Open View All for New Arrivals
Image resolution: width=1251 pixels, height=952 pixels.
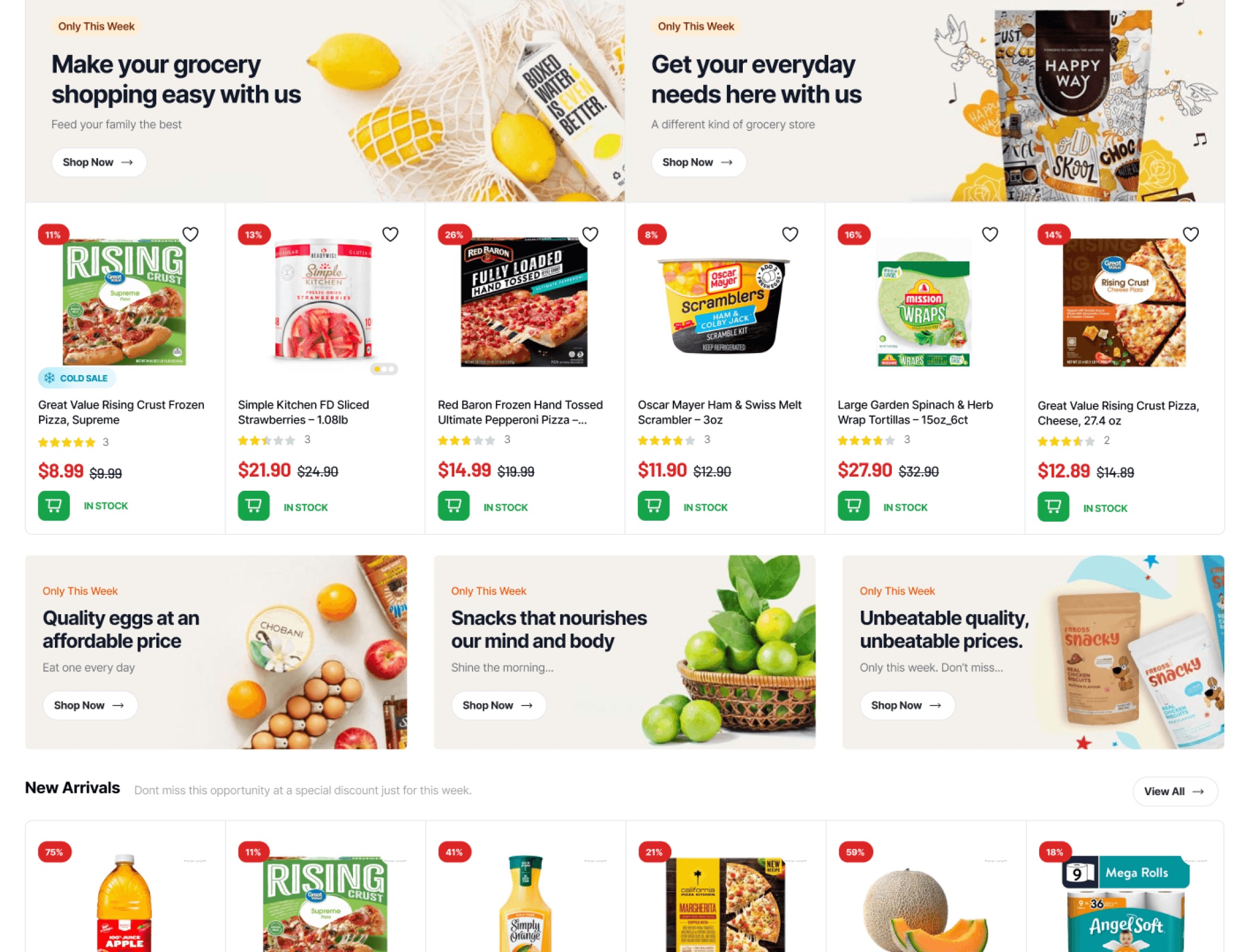click(1175, 792)
